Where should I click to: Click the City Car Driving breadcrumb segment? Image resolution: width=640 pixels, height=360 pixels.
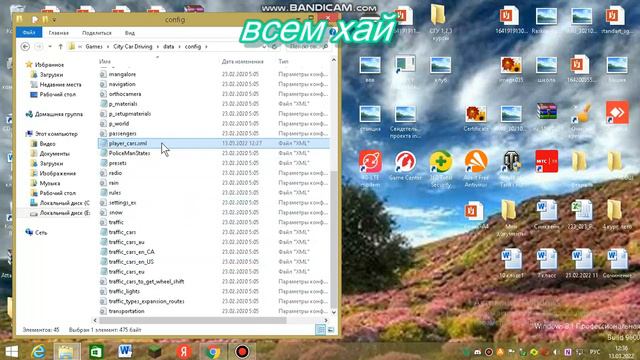[133, 47]
